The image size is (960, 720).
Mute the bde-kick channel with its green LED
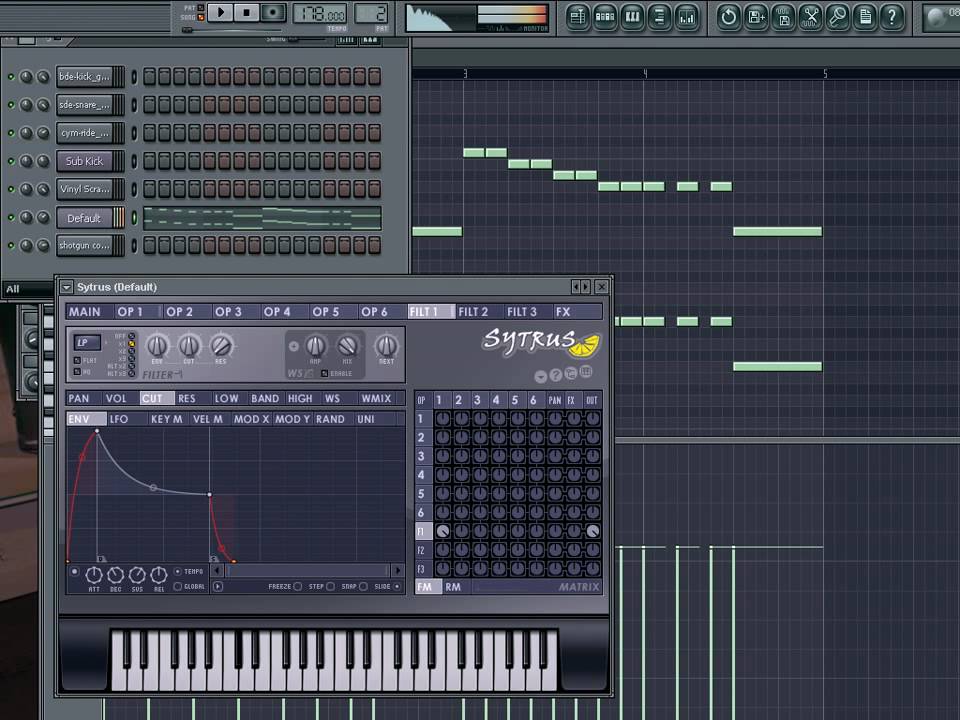(10, 77)
